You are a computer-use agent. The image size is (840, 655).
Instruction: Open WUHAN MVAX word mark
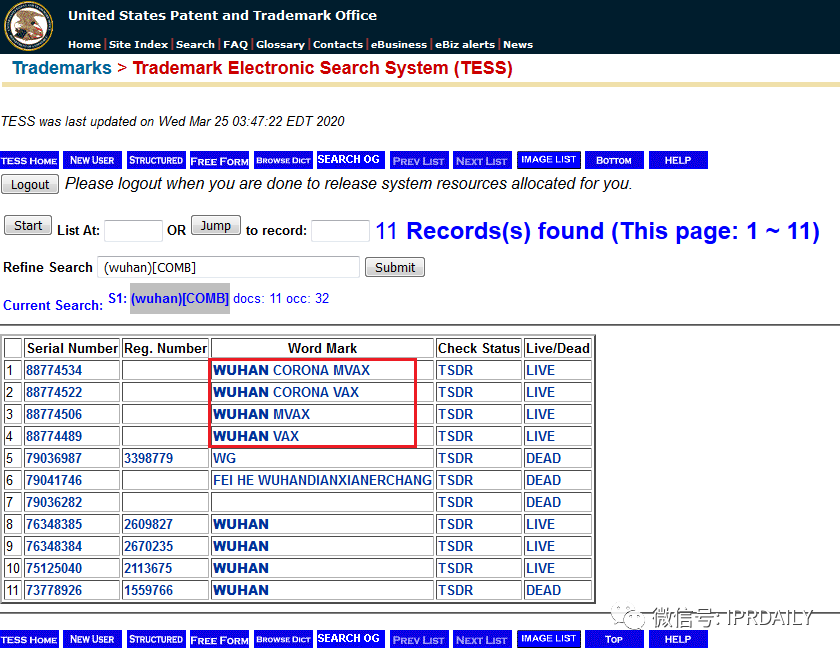click(261, 414)
